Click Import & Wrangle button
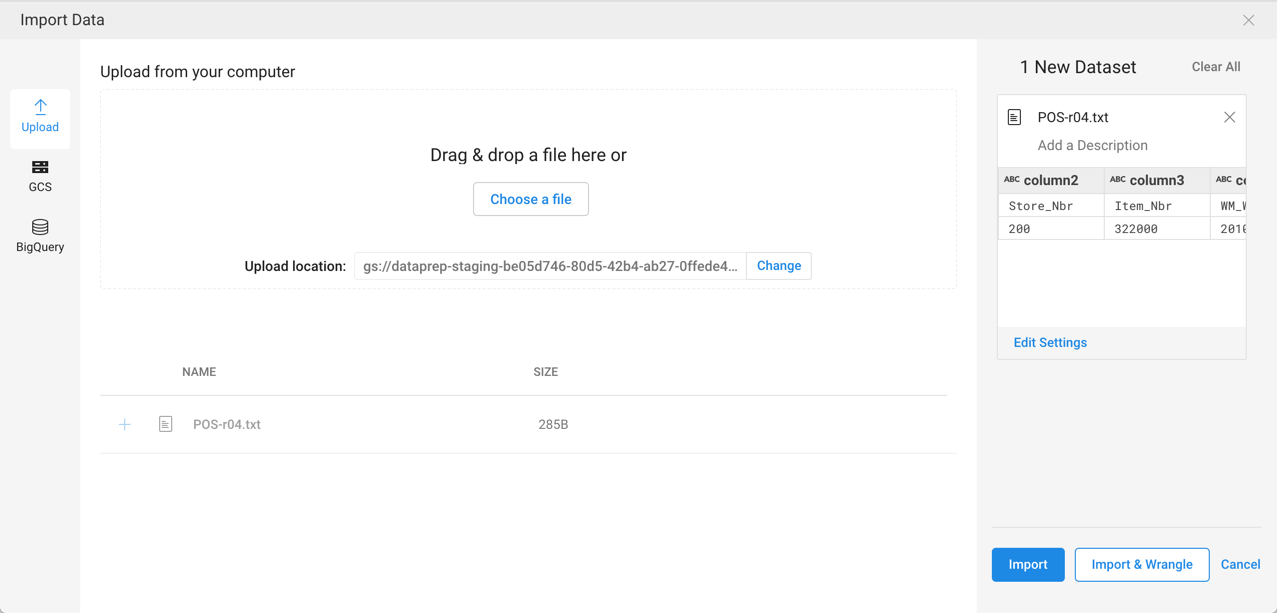 (1141, 565)
